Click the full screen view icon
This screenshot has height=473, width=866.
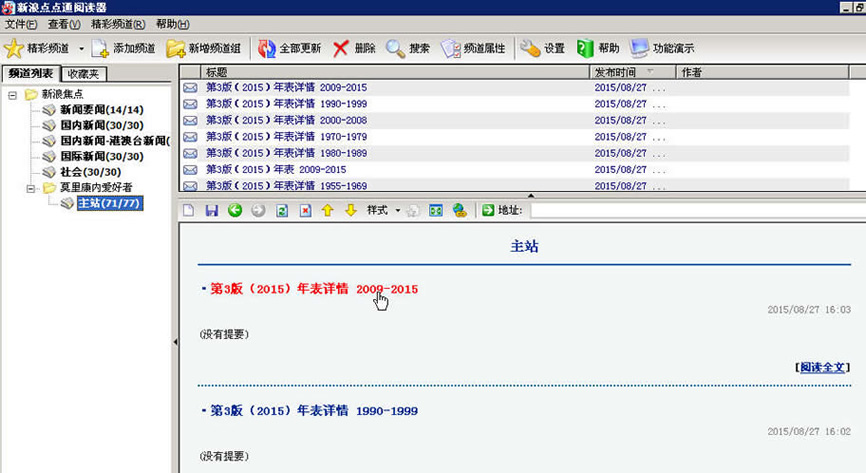click(436, 211)
